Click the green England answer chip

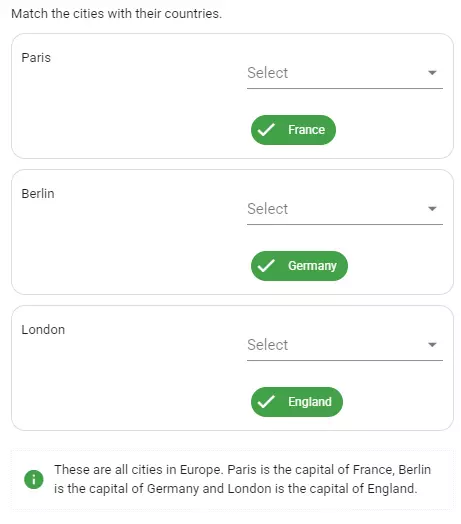click(x=297, y=402)
